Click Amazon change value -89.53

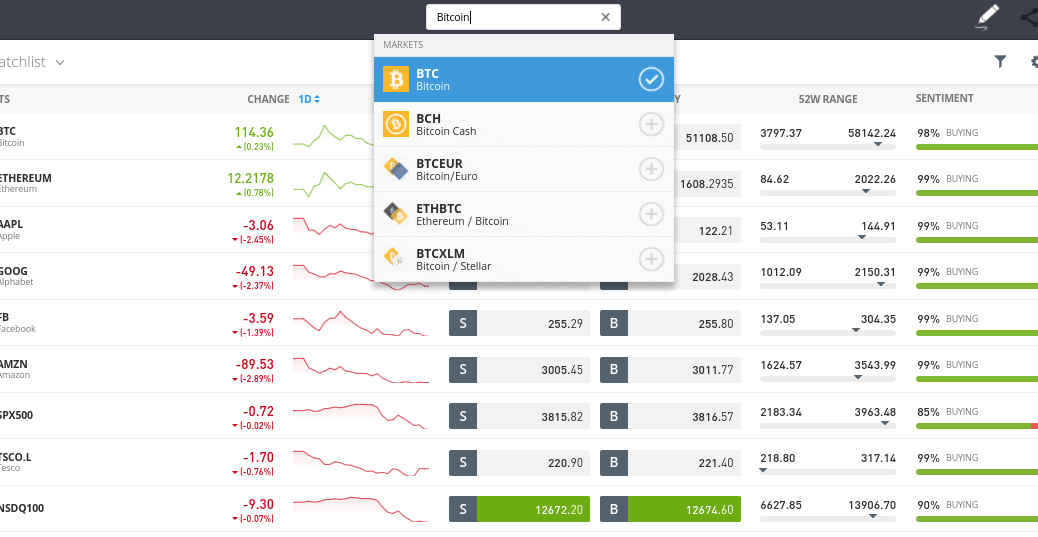tap(254, 364)
